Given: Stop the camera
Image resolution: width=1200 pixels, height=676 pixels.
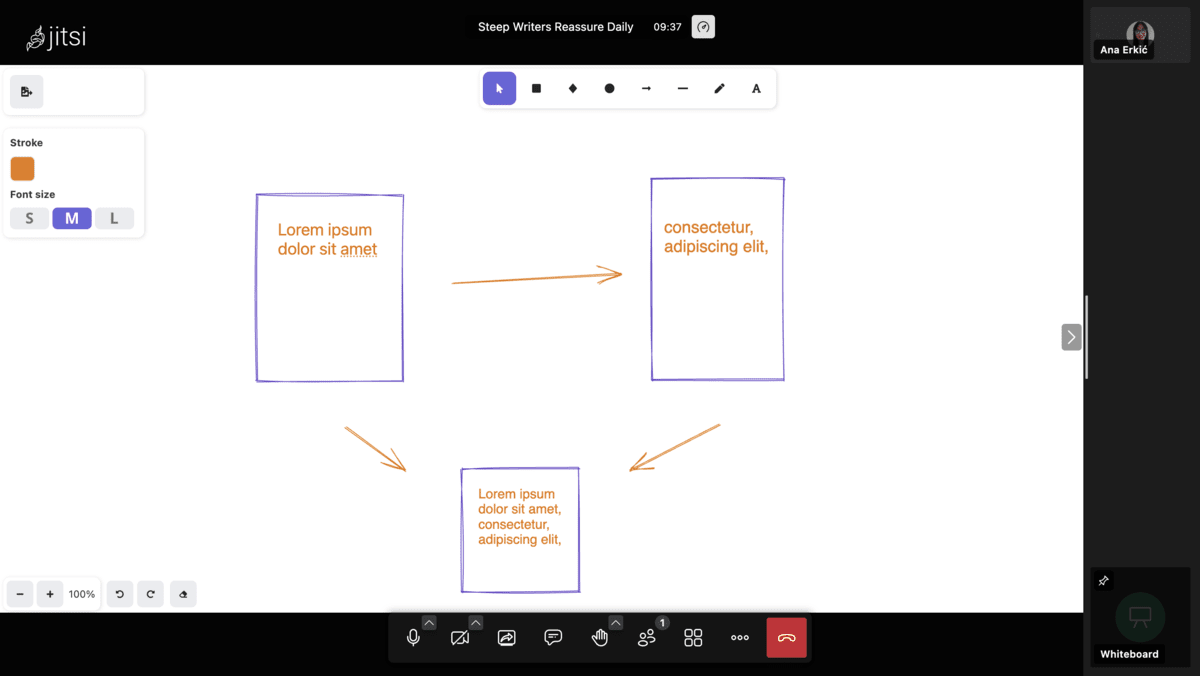Looking at the screenshot, I should click(460, 637).
